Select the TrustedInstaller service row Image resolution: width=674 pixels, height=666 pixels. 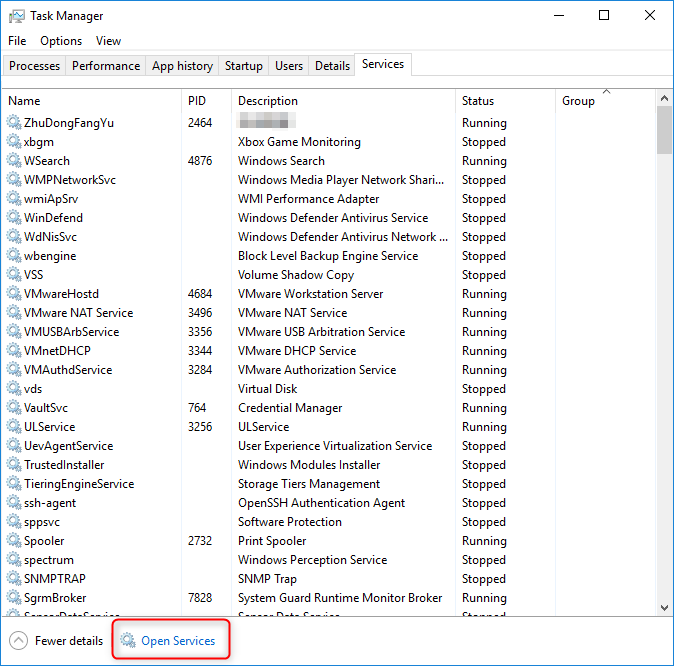(64, 465)
